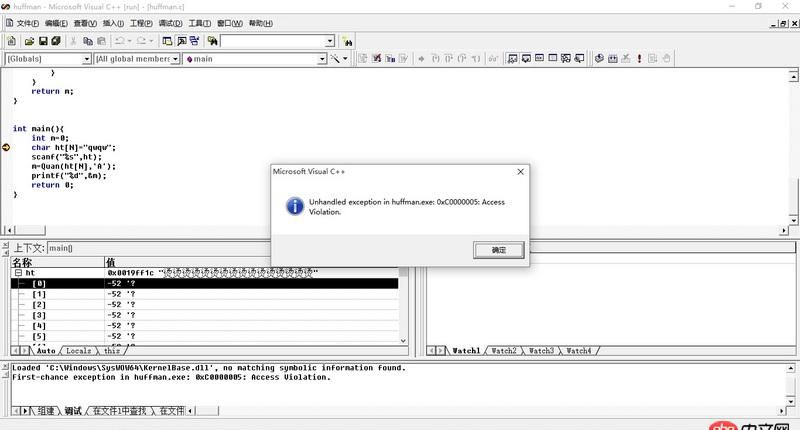The height and width of the screenshot is (430, 800).
Task: Open the All global members filter dropdown
Action: (x=175, y=59)
